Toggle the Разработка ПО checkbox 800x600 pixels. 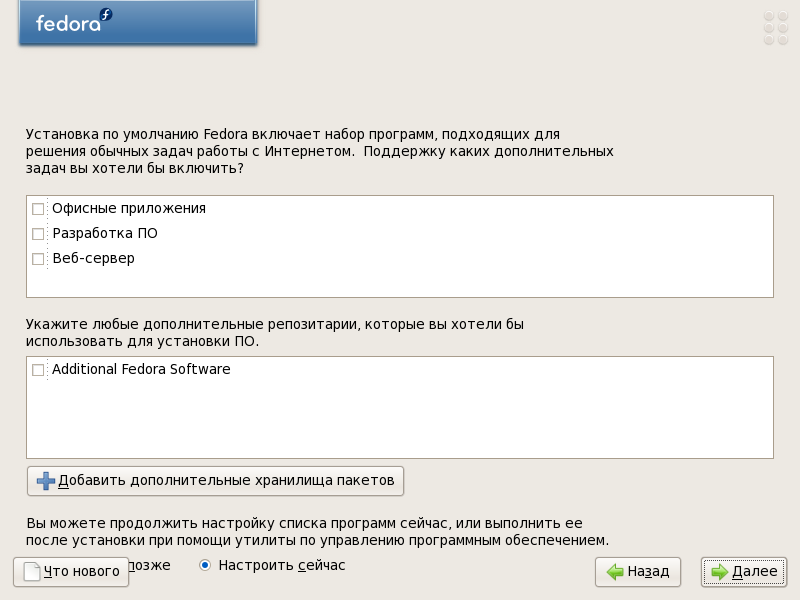pos(38,234)
